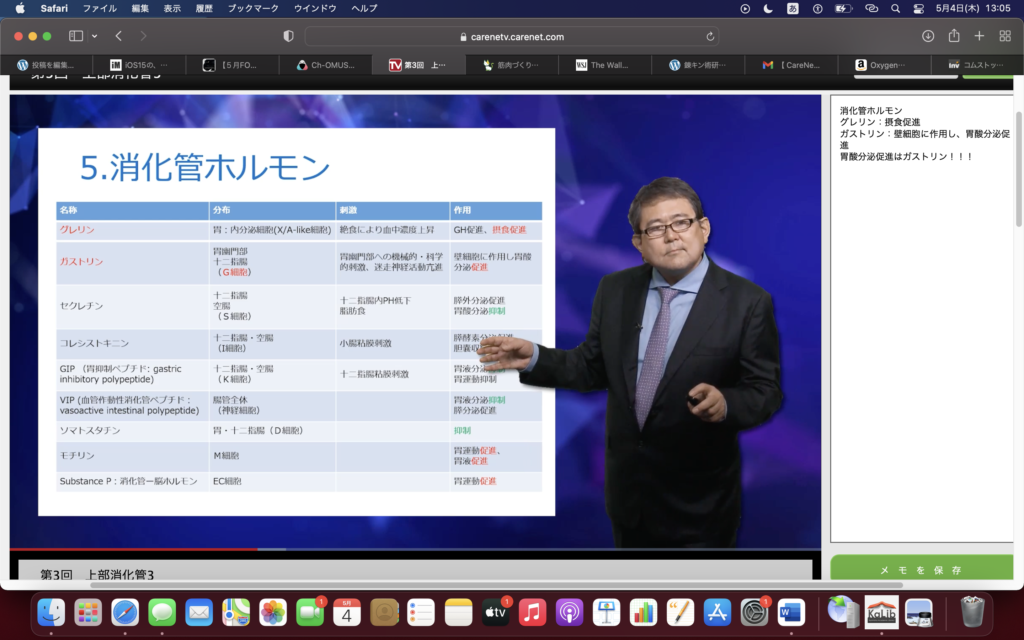1024x640 pixels.
Task: Click the privacy shield icon
Action: coord(289,36)
